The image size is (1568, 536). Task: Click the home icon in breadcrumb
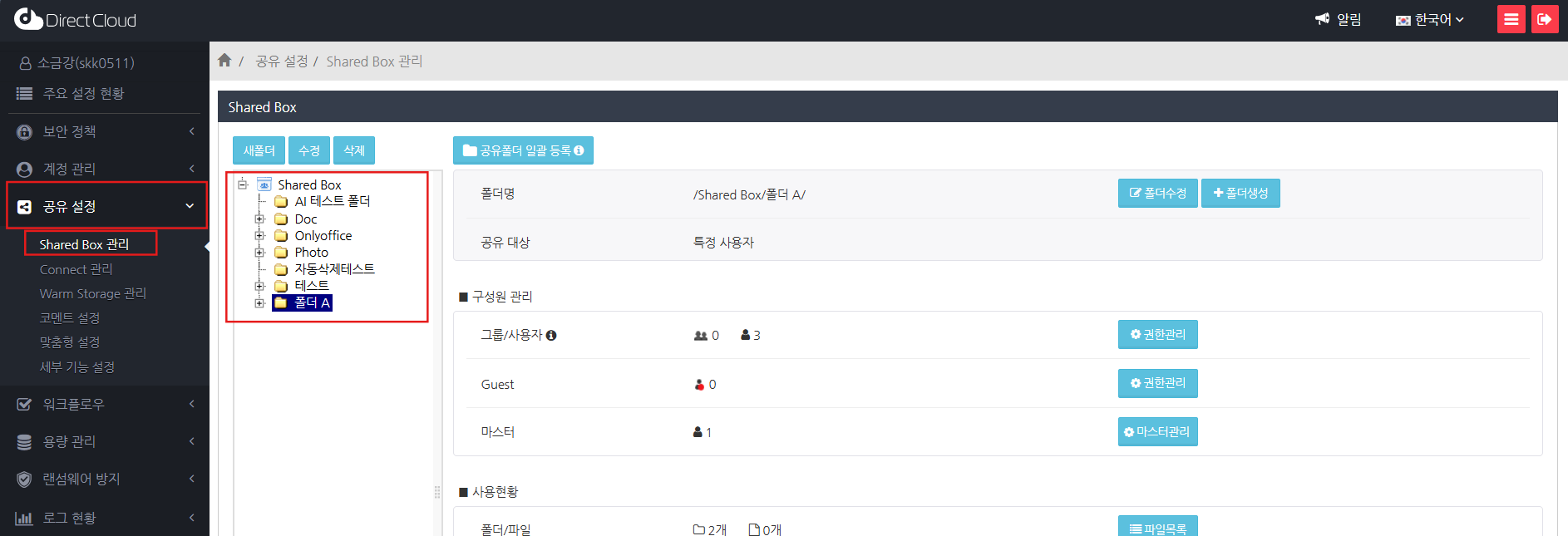click(224, 61)
